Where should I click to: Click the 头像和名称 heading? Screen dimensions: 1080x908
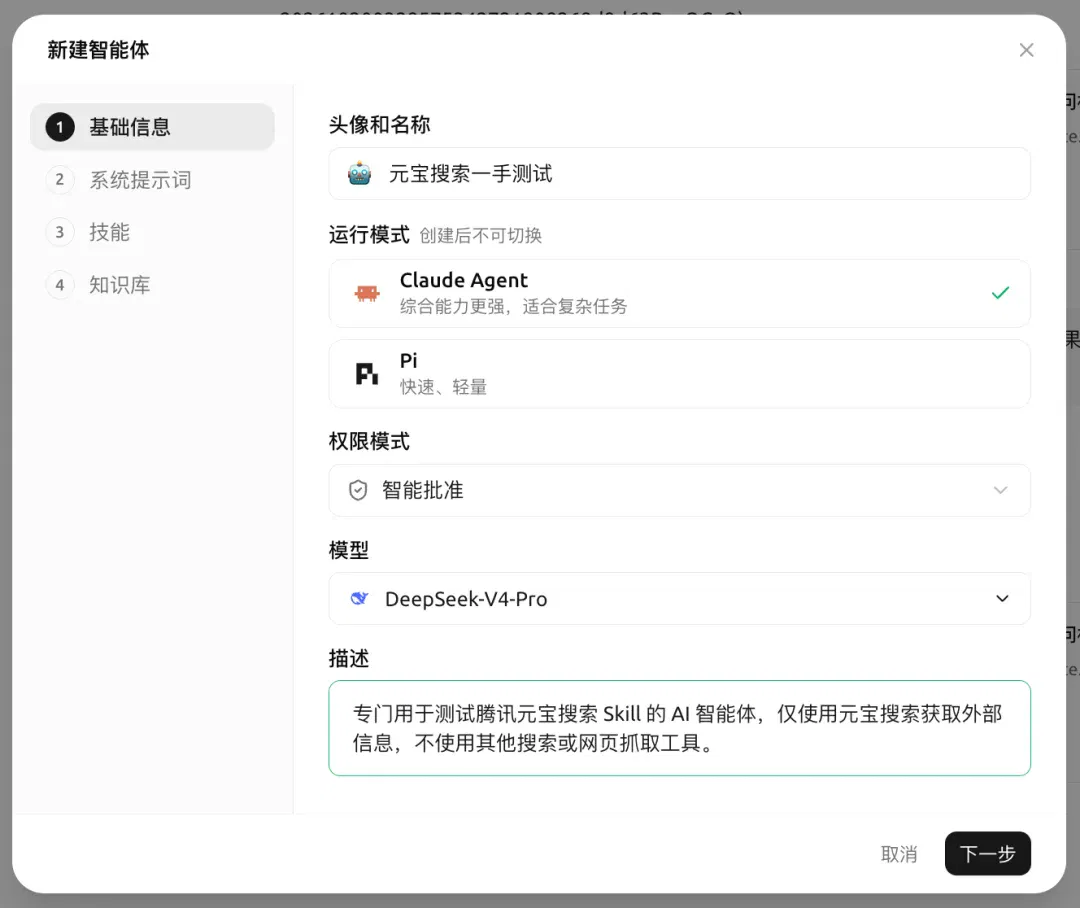[x=380, y=125]
